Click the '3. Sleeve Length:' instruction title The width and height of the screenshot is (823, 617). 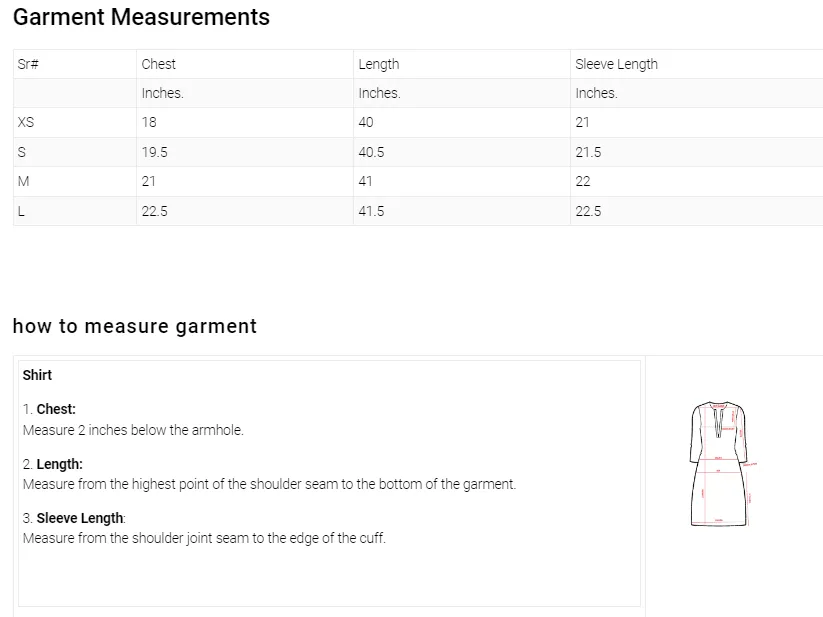point(74,518)
